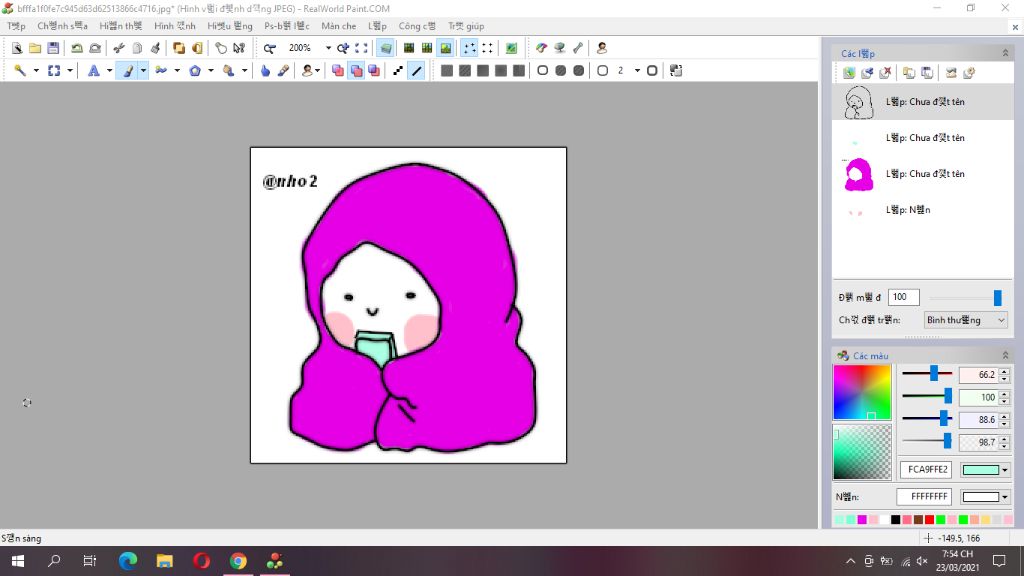Image resolution: width=1024 pixels, height=576 pixels.
Task: Toggle the first blend mode overlapping squares
Action: 338,71
